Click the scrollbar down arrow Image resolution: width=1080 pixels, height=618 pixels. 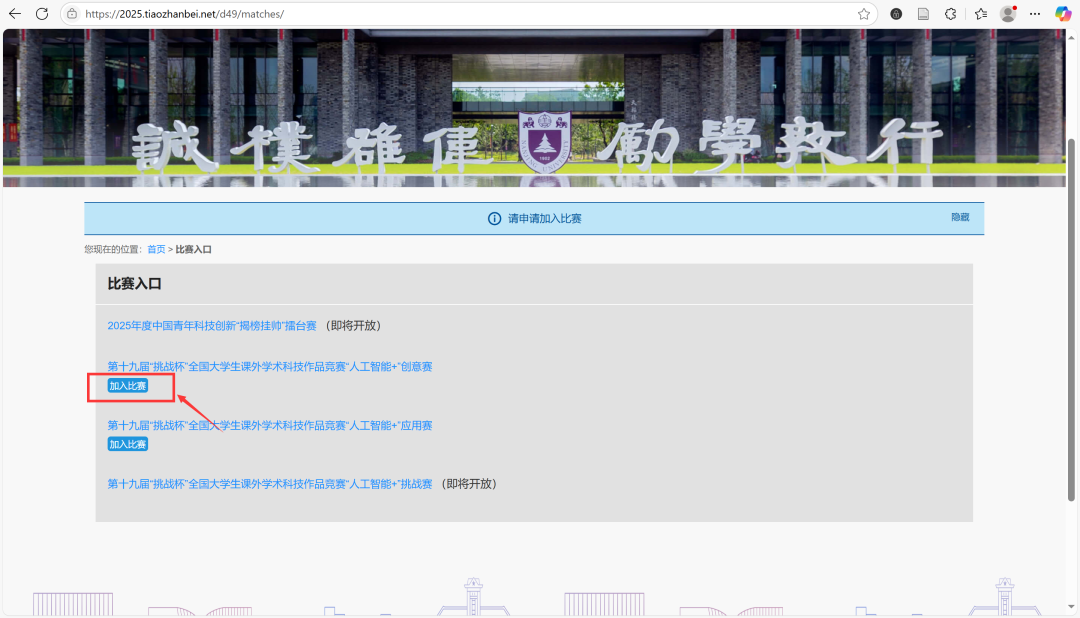coord(1071,606)
